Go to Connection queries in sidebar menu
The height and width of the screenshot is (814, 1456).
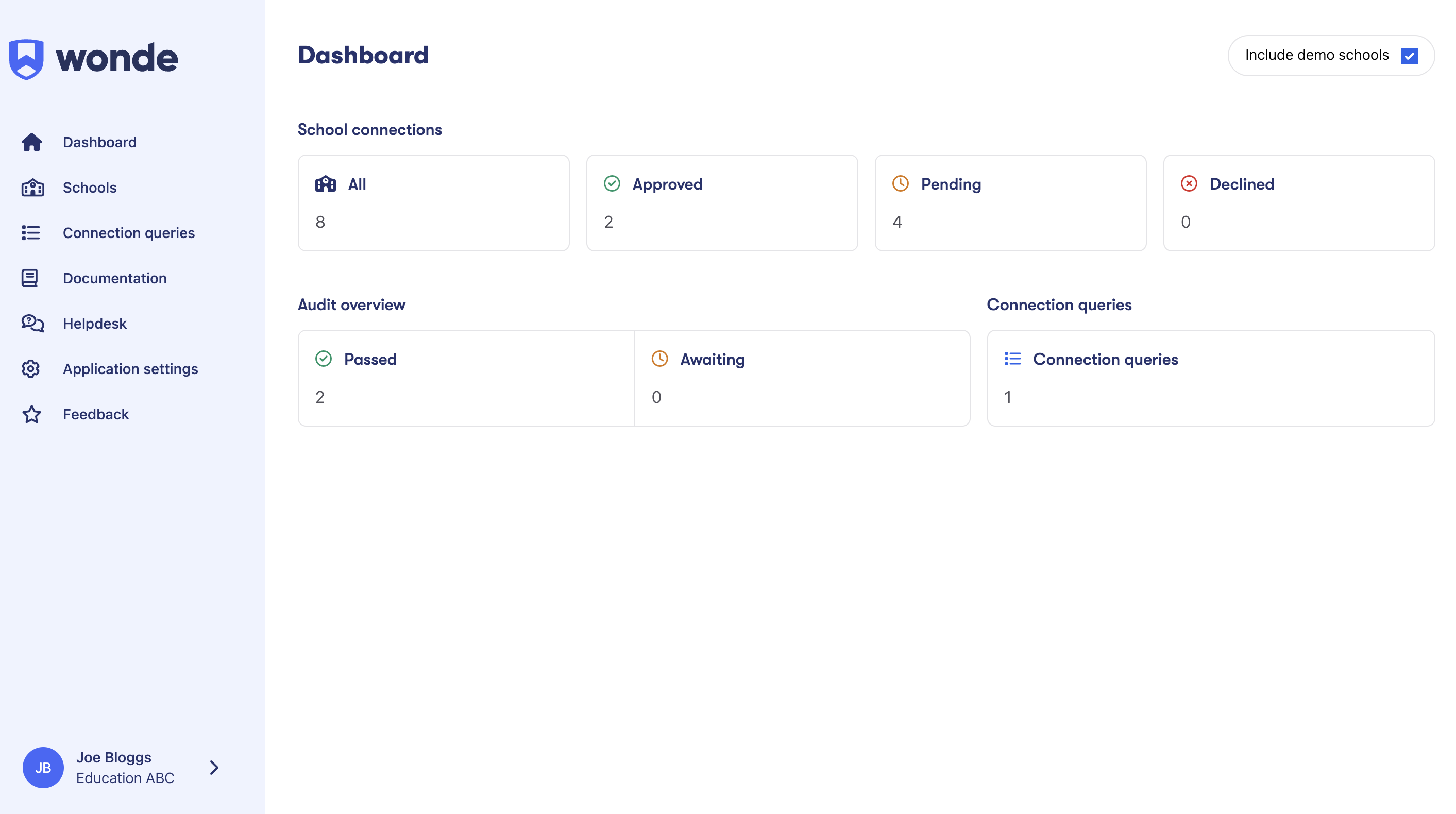coord(129,233)
